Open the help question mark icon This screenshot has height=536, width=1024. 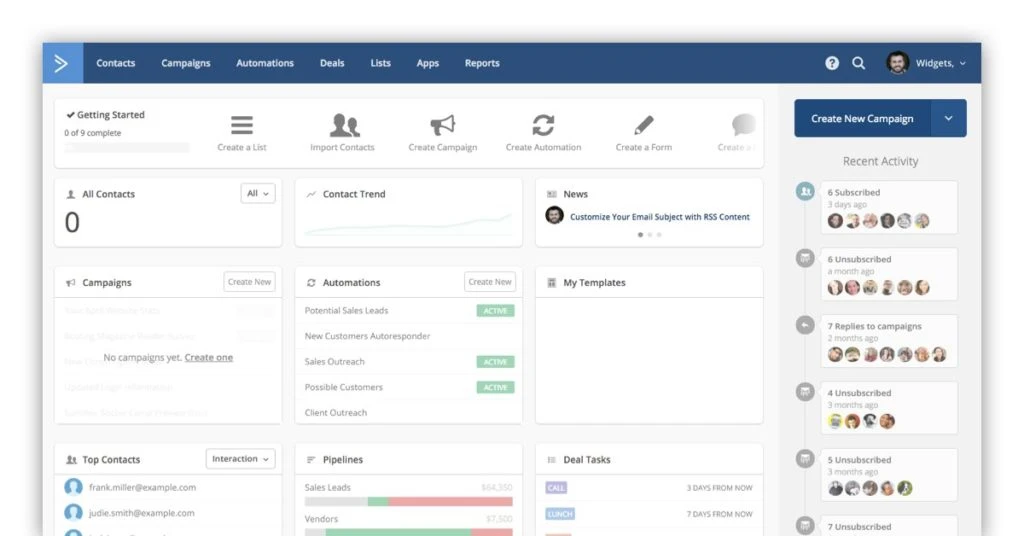pos(831,63)
